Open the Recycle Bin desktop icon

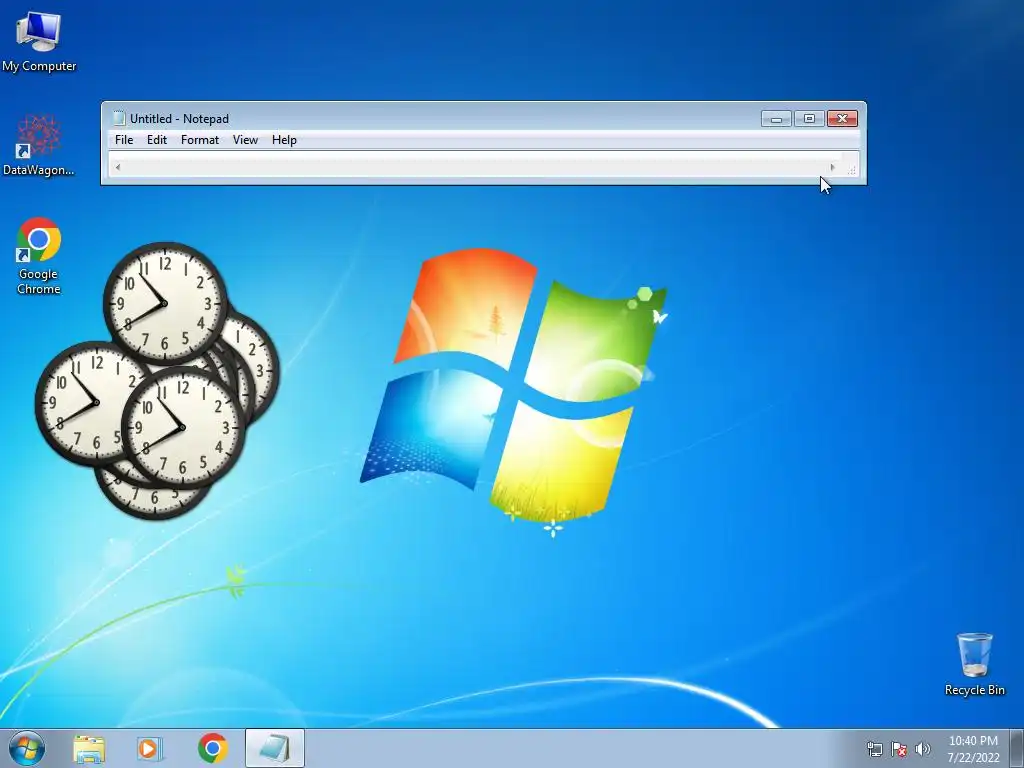(974, 664)
